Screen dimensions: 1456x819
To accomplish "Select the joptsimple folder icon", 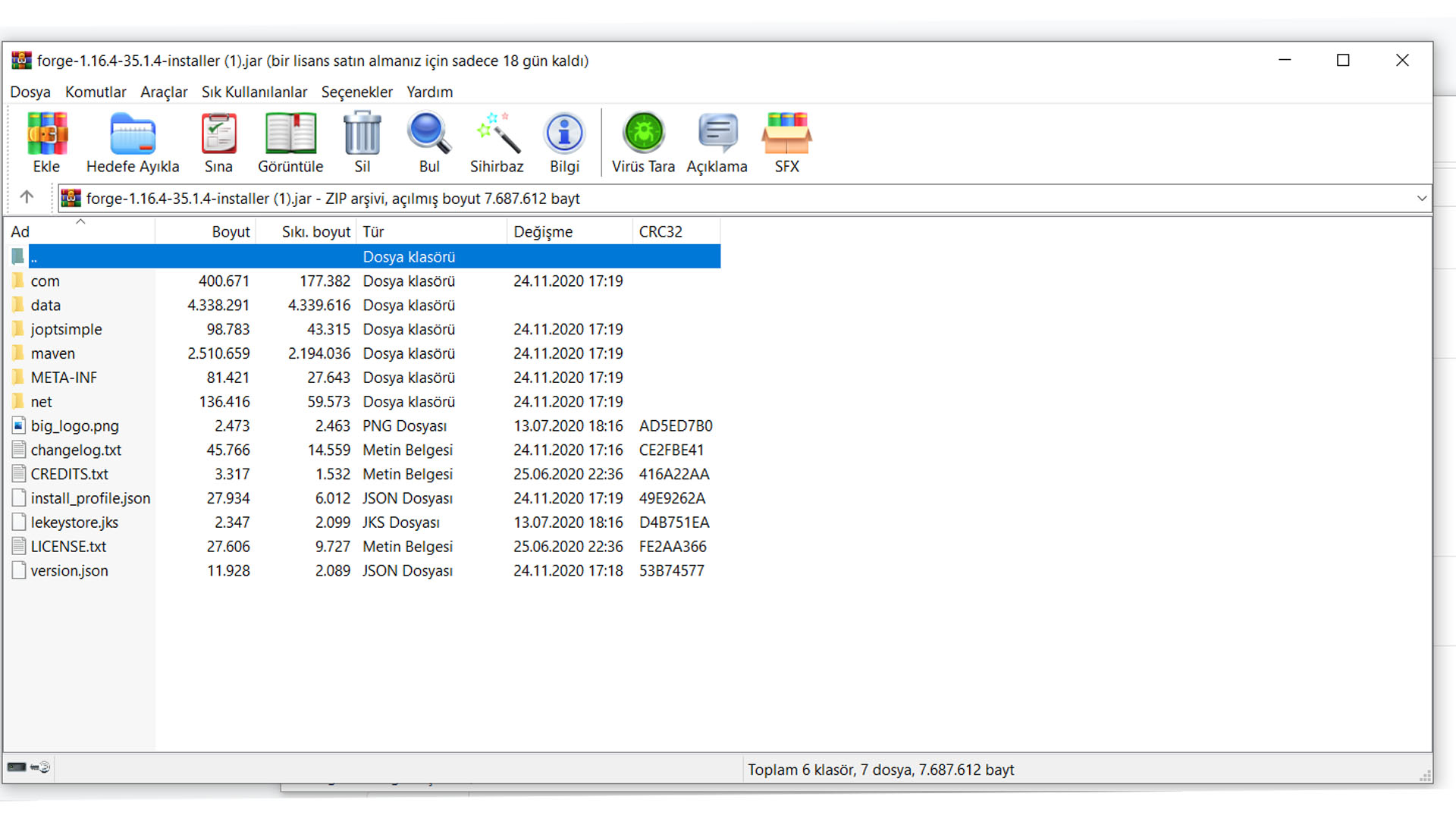I will [x=18, y=329].
